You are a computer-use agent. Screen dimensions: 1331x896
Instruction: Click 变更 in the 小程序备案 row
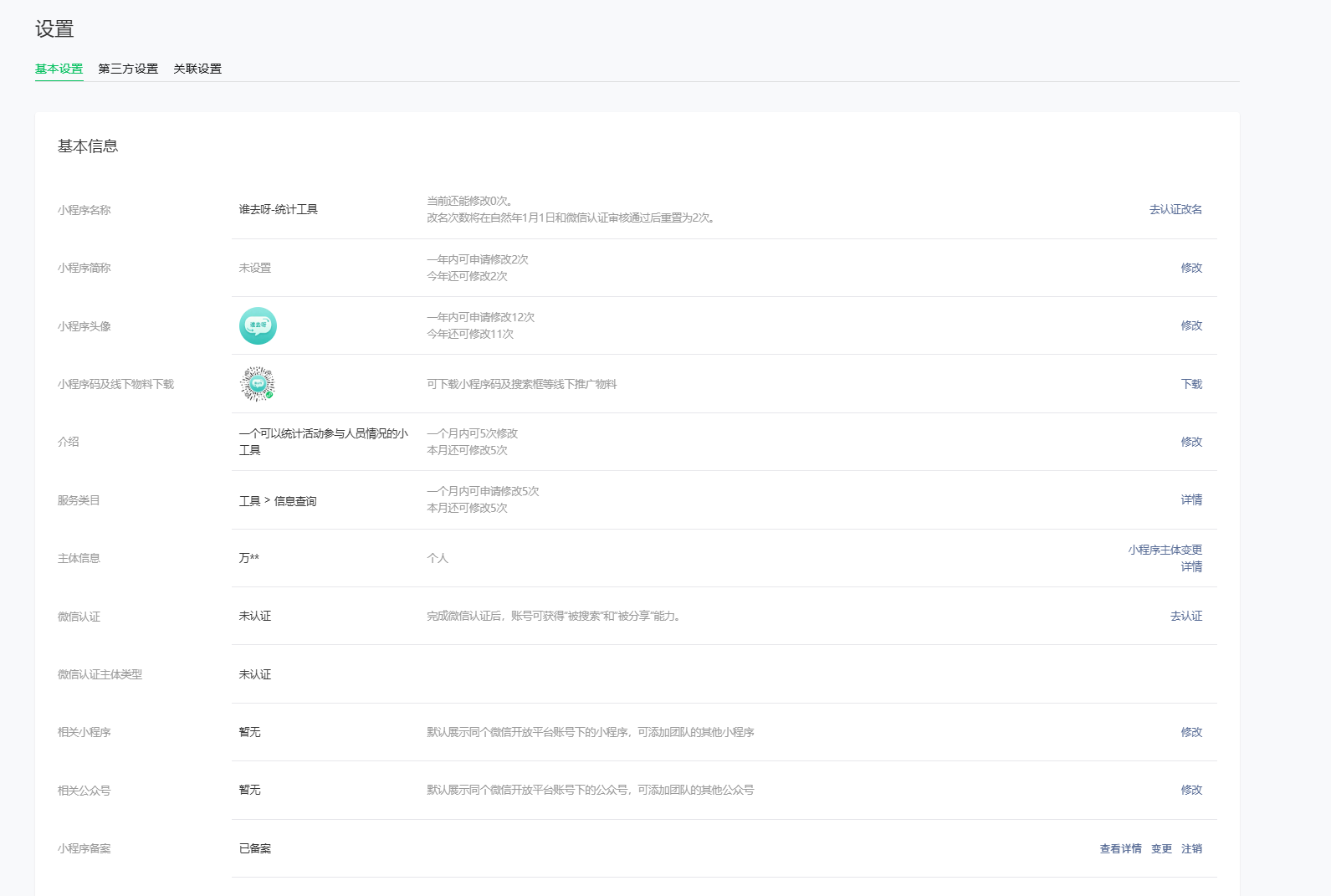(x=1161, y=848)
